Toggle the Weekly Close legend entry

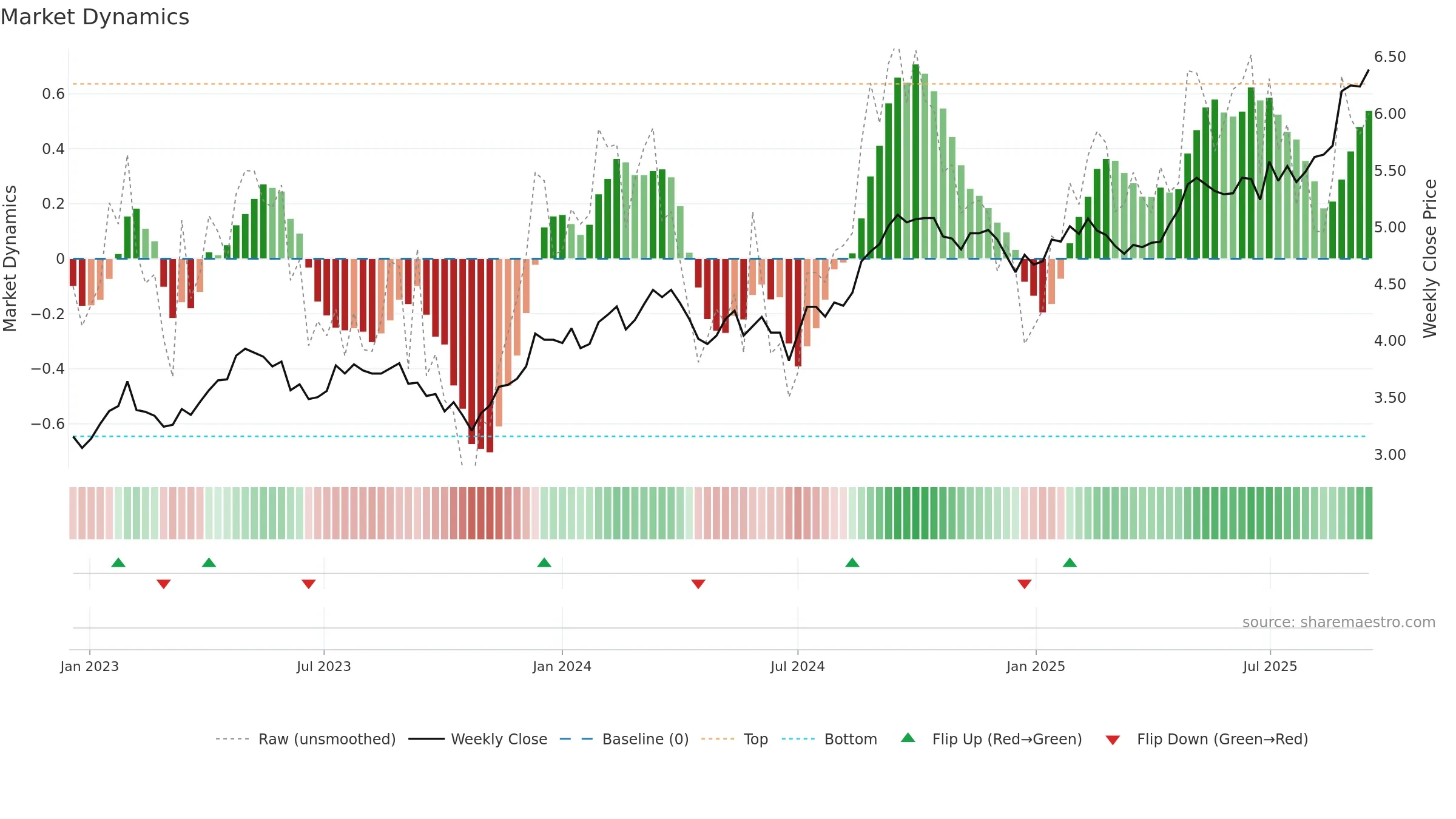coord(478,739)
